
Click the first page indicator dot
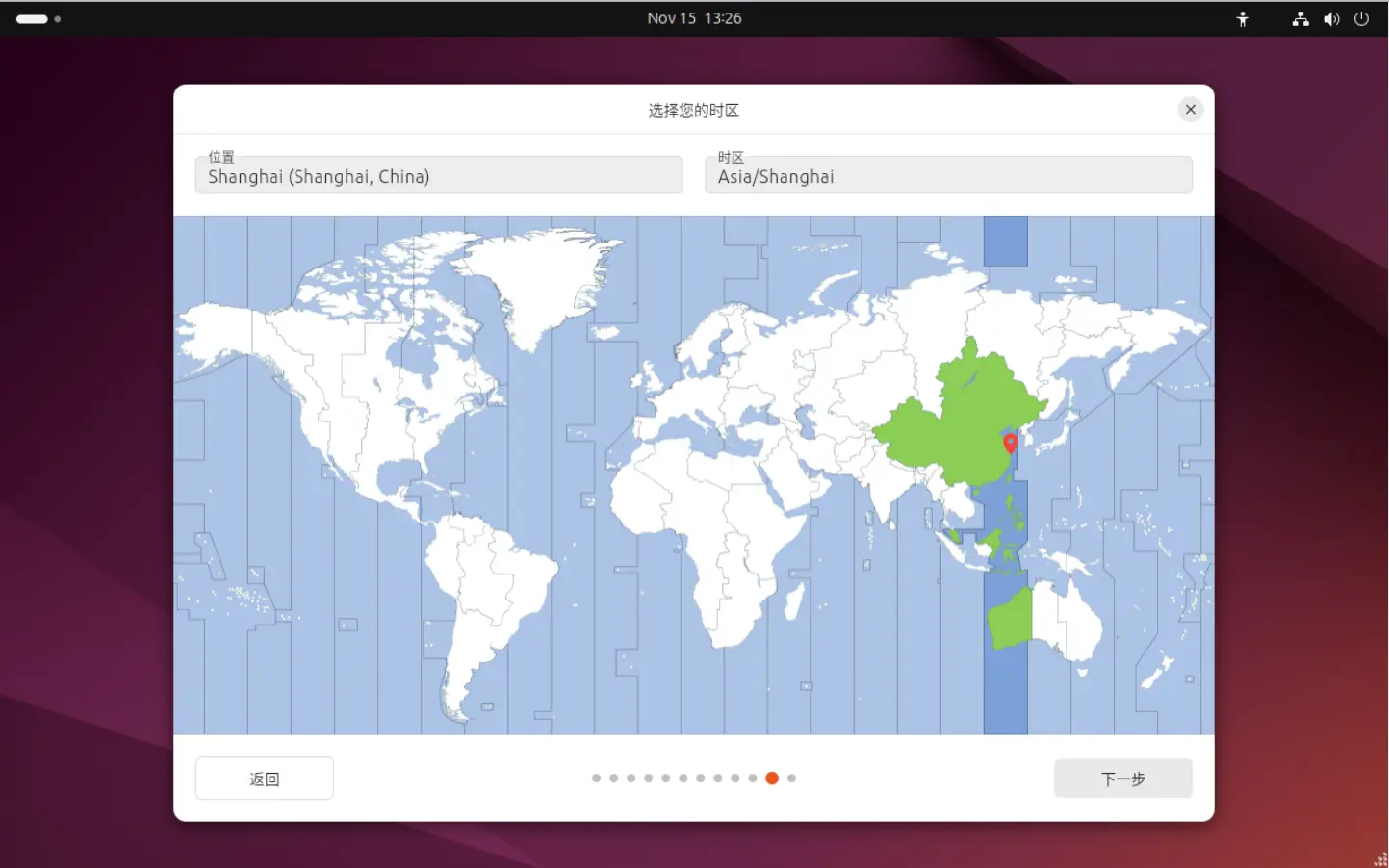pyautogui.click(x=596, y=779)
